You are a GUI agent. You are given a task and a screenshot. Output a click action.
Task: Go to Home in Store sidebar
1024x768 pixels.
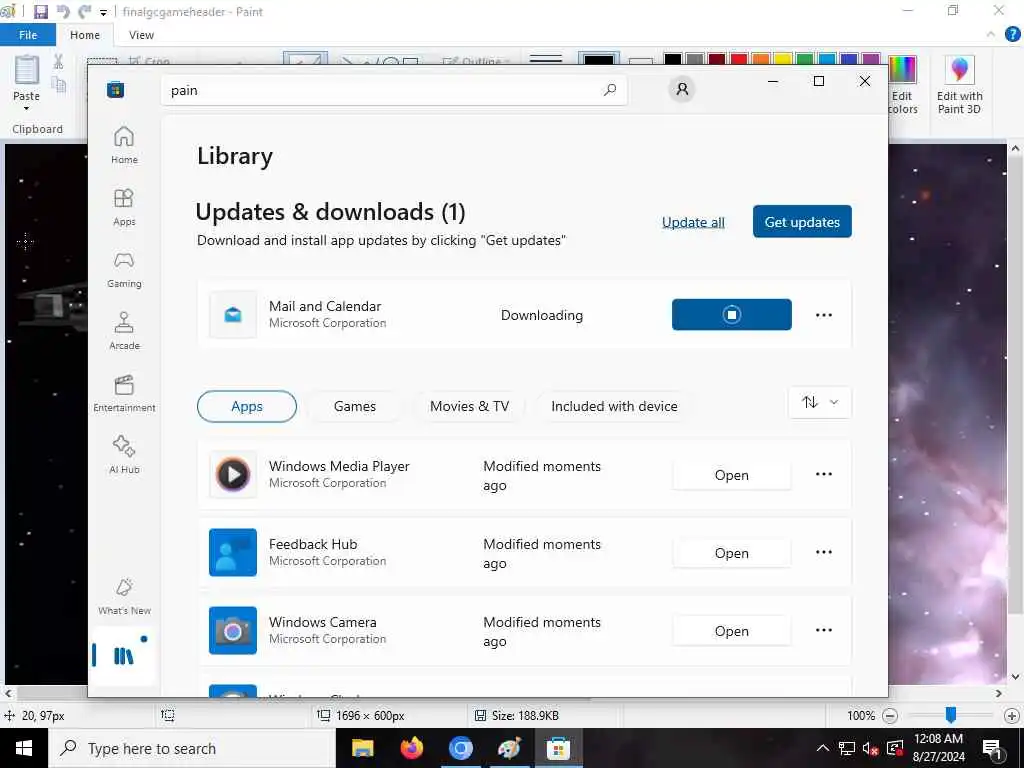click(124, 145)
